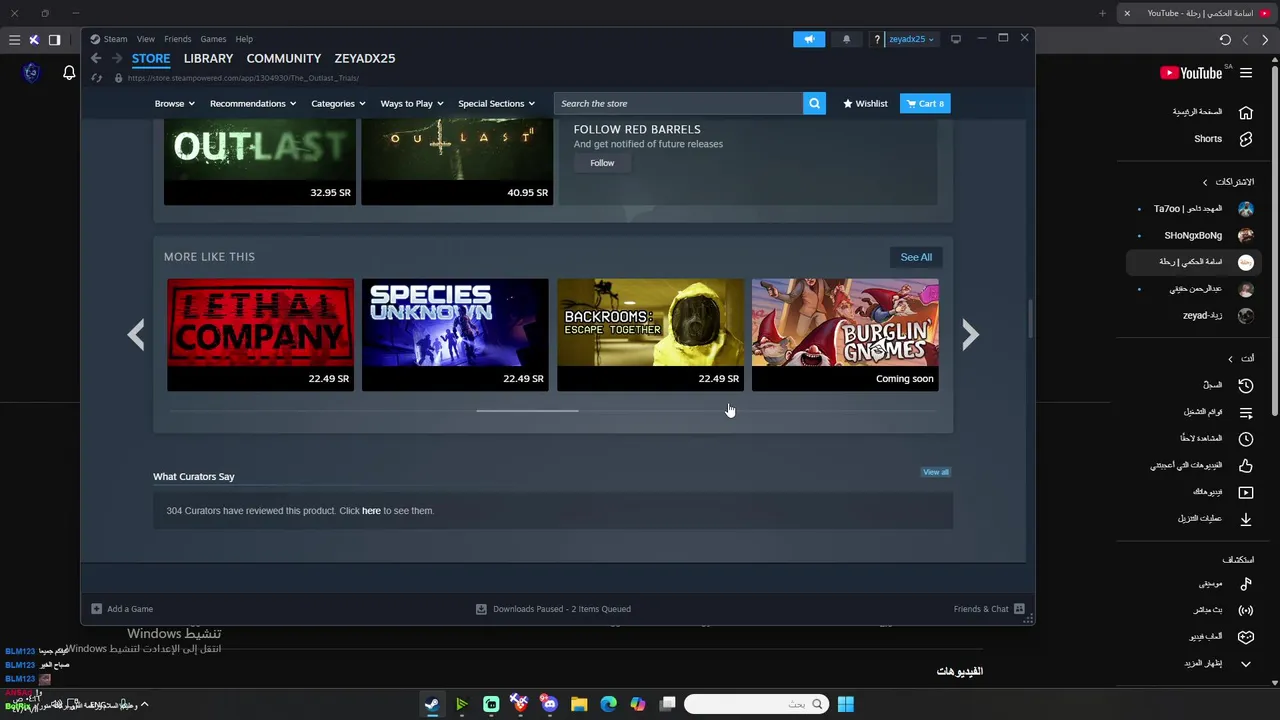Click the Search the store field
Image resolution: width=1280 pixels, height=720 pixels.
pyautogui.click(x=679, y=103)
